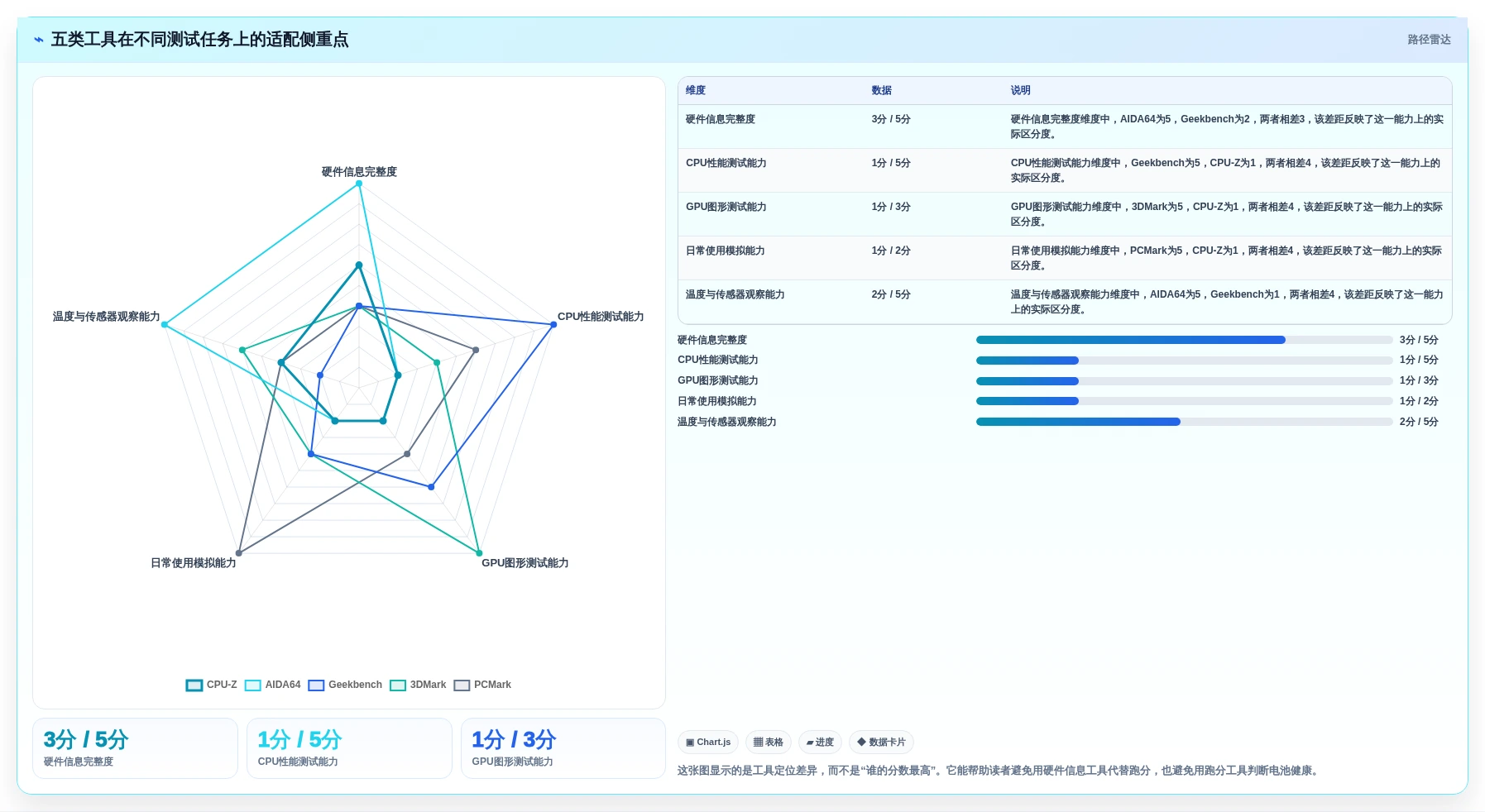Click the radar axis label 日常使用模拟能力
1485x812 pixels.
tap(194, 563)
